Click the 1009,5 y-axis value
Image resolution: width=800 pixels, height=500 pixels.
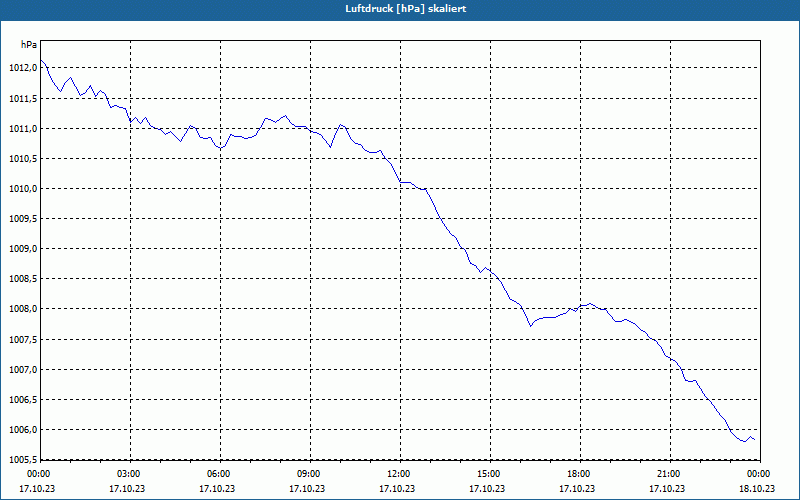point(23,219)
